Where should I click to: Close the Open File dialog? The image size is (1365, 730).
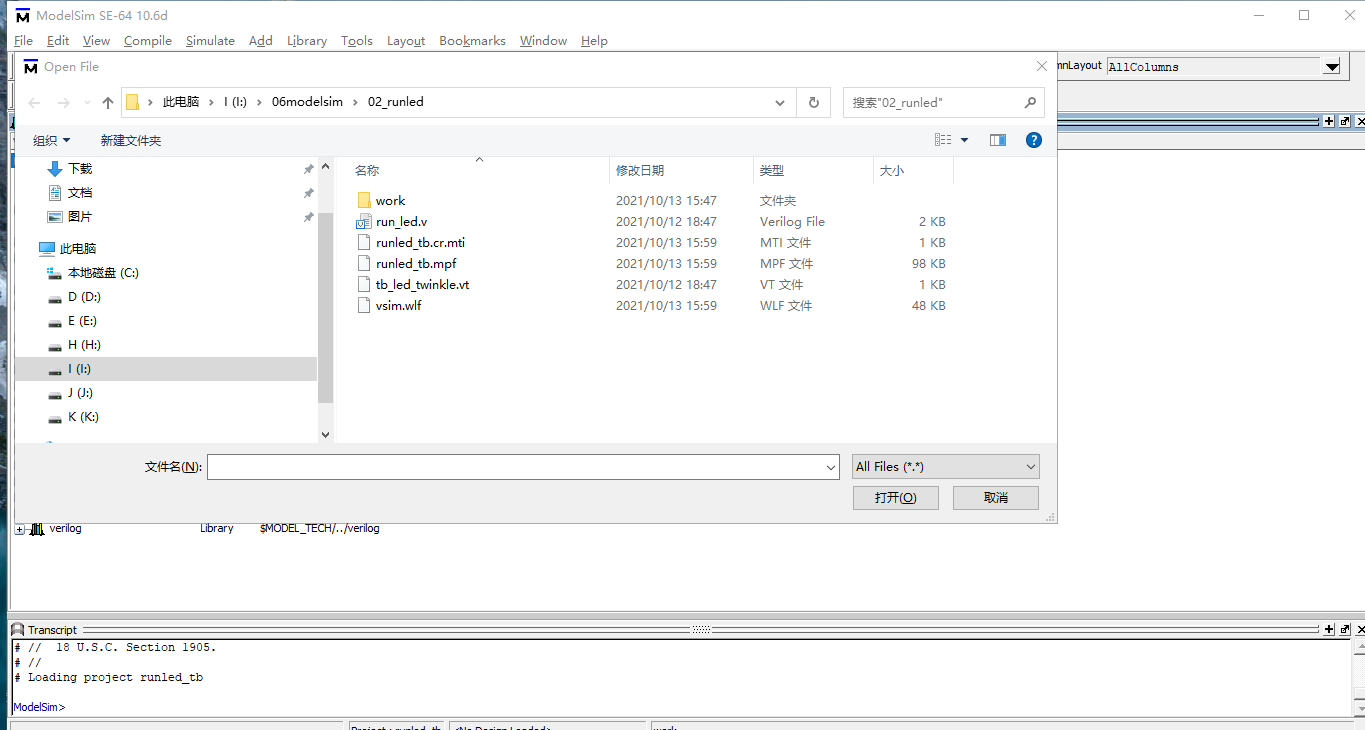(1041, 66)
